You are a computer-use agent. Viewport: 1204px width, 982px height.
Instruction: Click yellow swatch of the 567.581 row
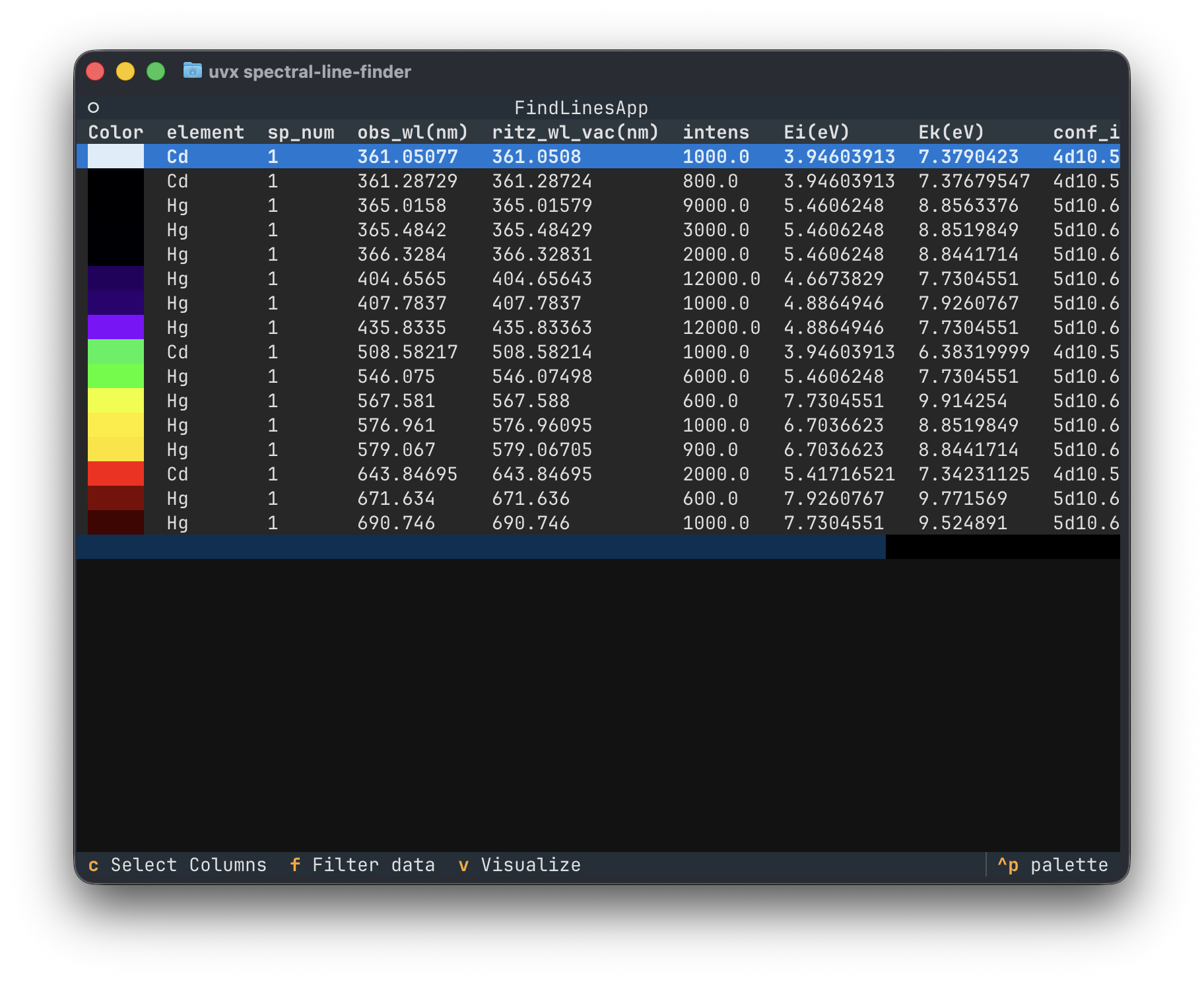coord(116,401)
